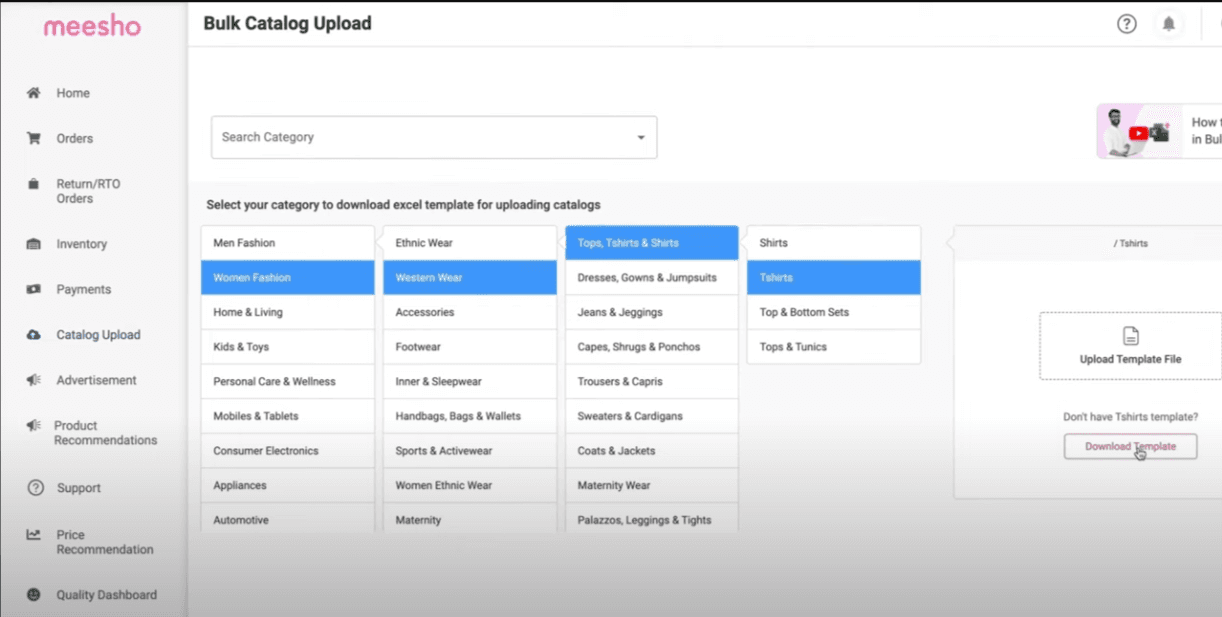
Task: Play the bulk upload tutorial video
Action: click(x=1138, y=132)
